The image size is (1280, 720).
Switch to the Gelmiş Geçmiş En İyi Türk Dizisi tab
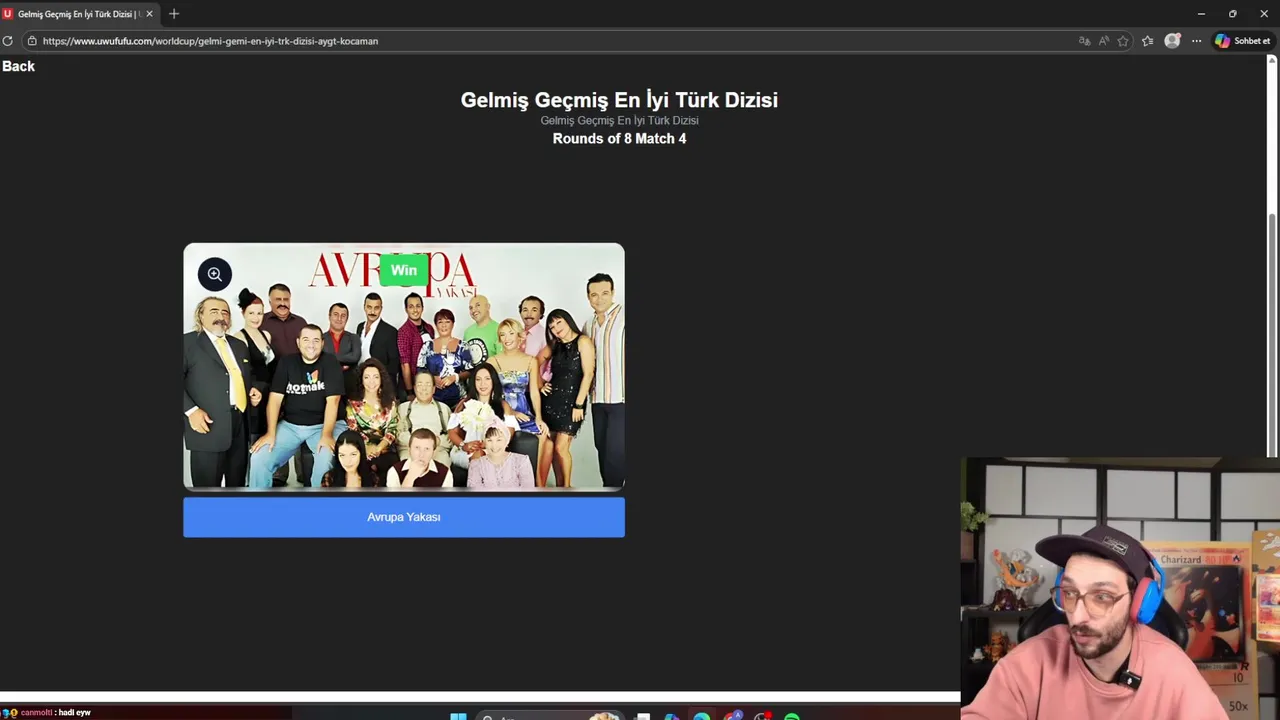point(78,14)
